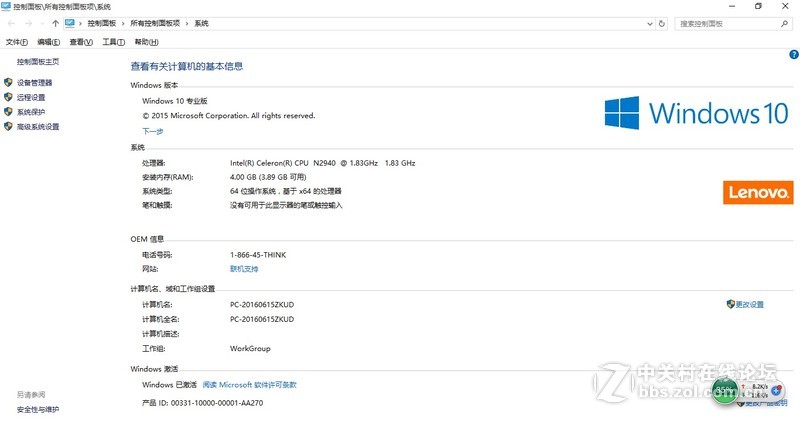
Task: Click the Windows 10 专业版 edition text
Action: (174, 101)
